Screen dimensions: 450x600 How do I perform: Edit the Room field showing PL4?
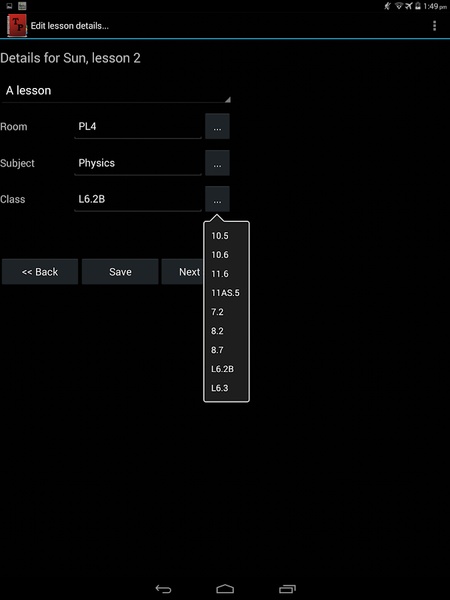point(138,127)
